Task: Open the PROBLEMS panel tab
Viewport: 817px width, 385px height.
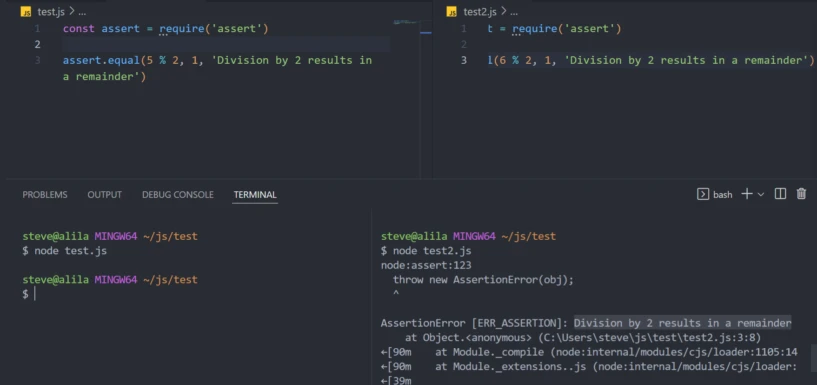Action: (x=45, y=195)
